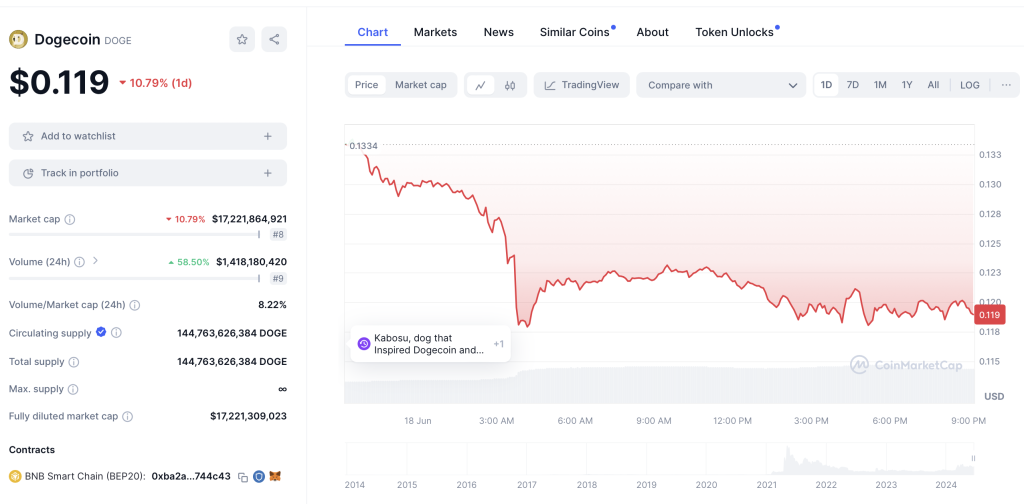
Task: Open the Similar Coins tab
Action: point(574,32)
